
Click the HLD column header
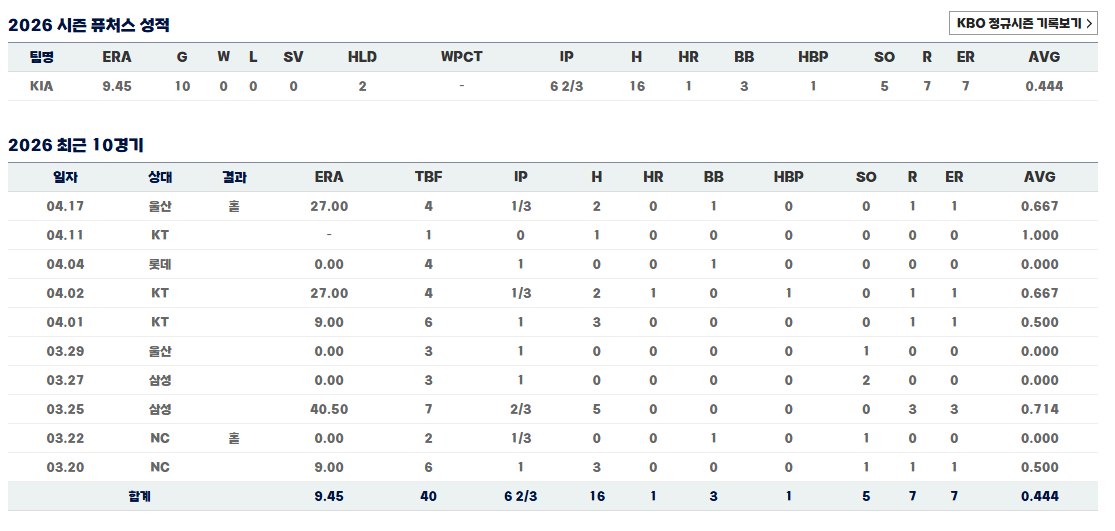coord(362,57)
